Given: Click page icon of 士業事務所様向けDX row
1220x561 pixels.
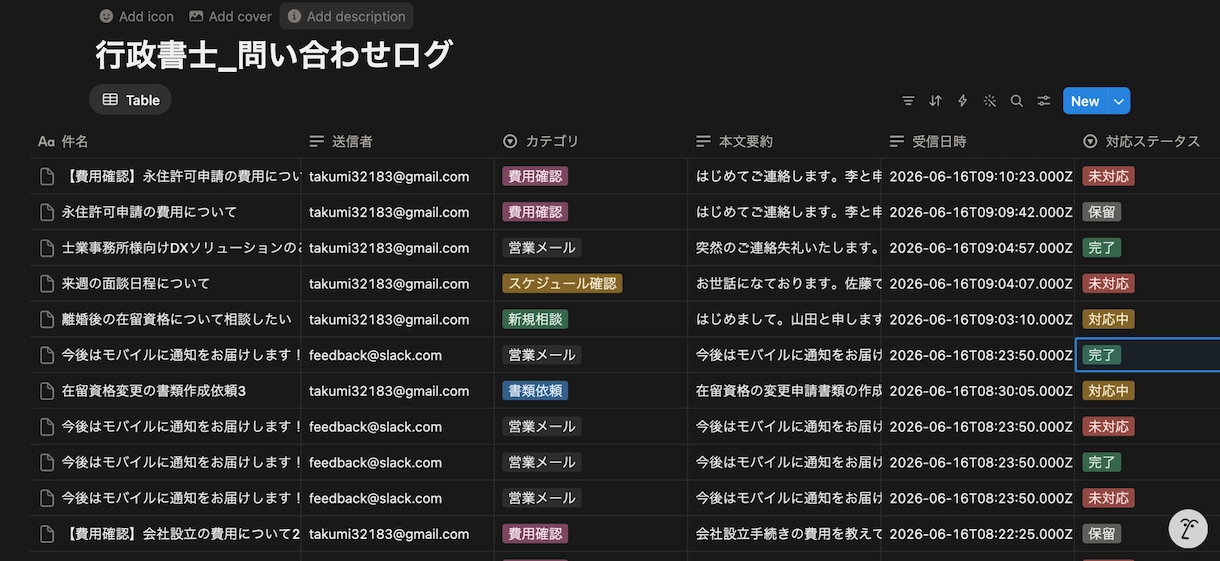Looking at the screenshot, I should click(x=46, y=248).
